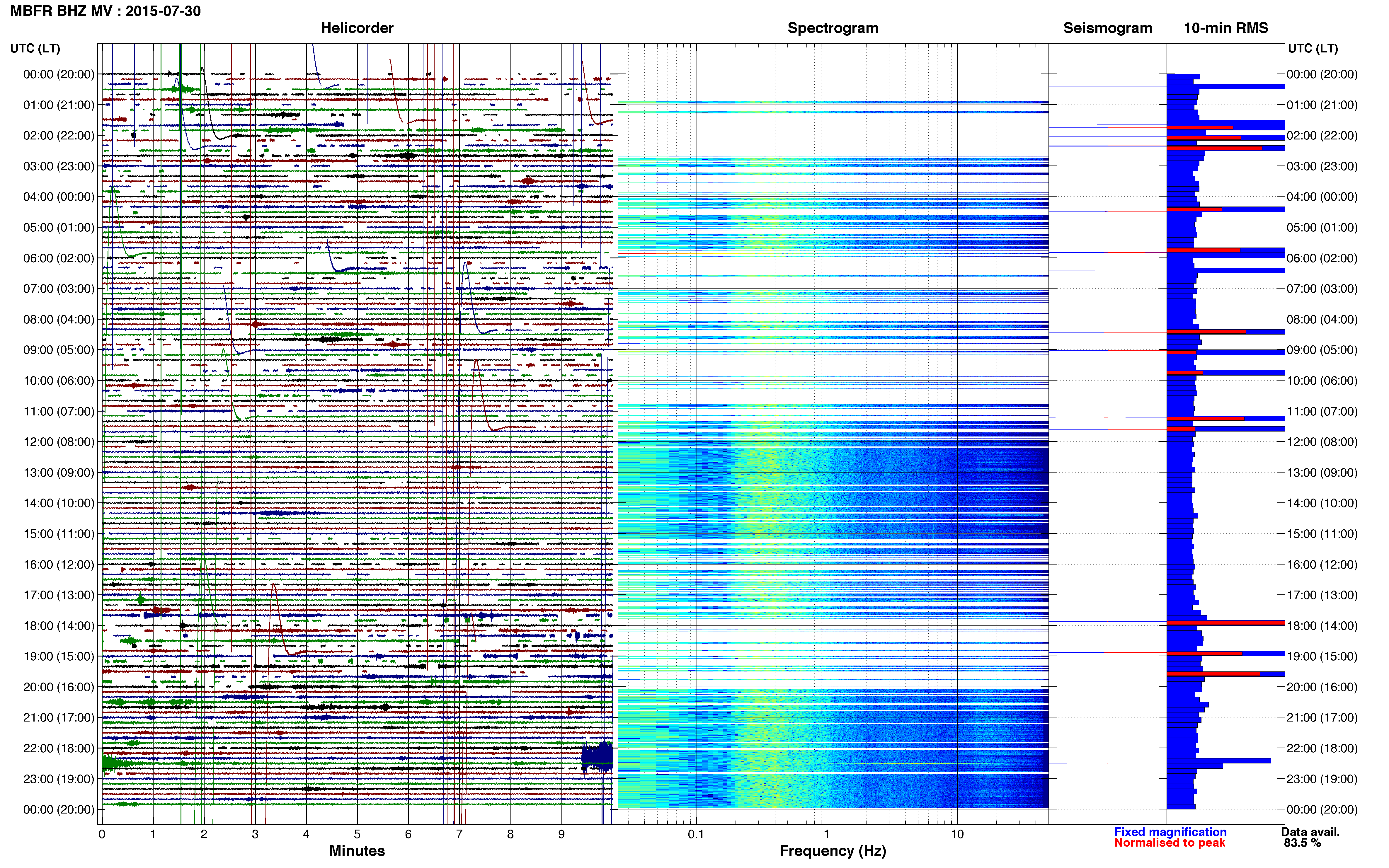This screenshot has height=868, width=1389.
Task: Click the "1" frequency tick under the Spectrogram
Action: point(826,834)
